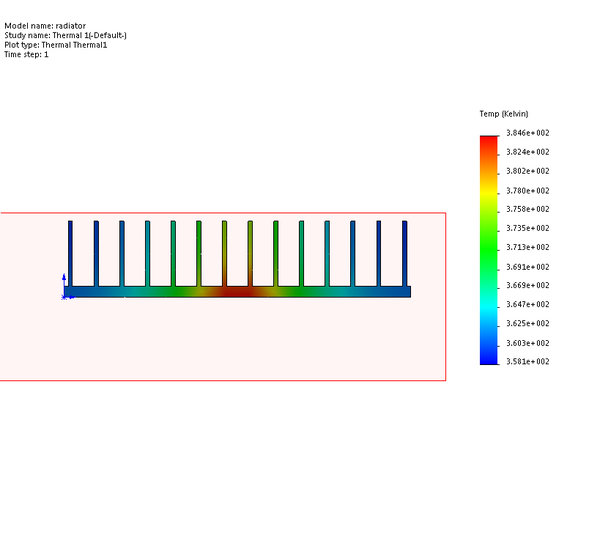The image size is (600, 538).
Task: Click the 3.603e+002 legend label
Action: click(x=528, y=343)
